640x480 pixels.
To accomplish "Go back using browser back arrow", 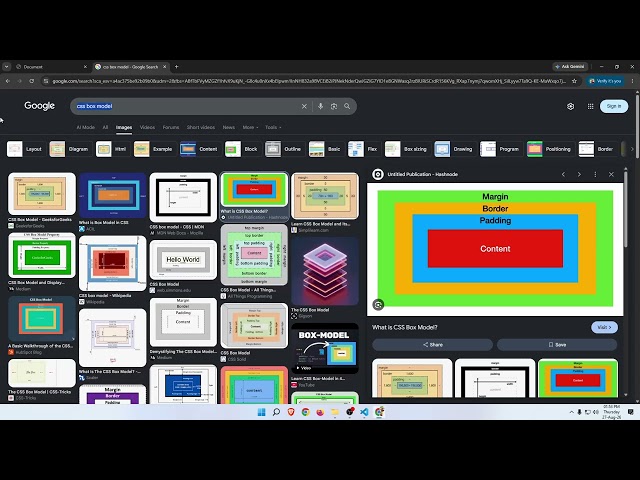I will click(x=8, y=81).
